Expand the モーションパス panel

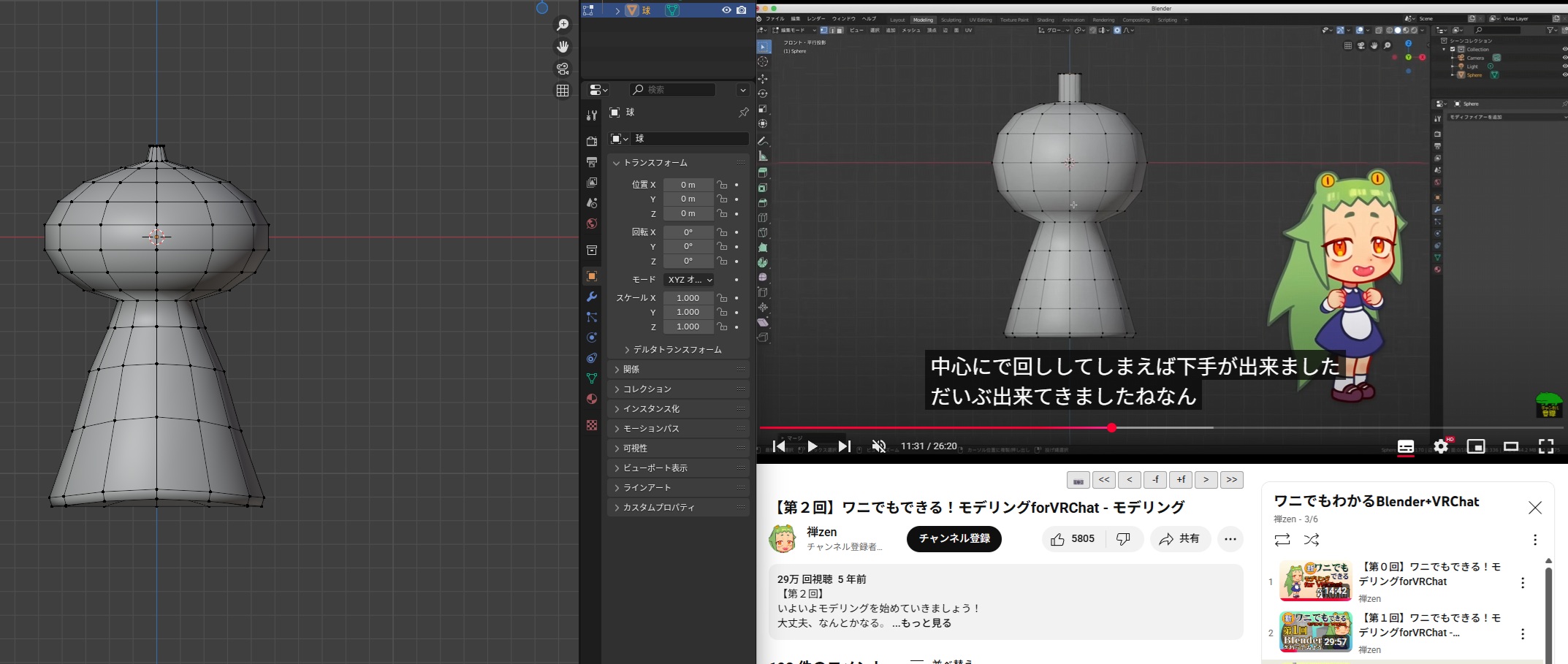coord(678,429)
